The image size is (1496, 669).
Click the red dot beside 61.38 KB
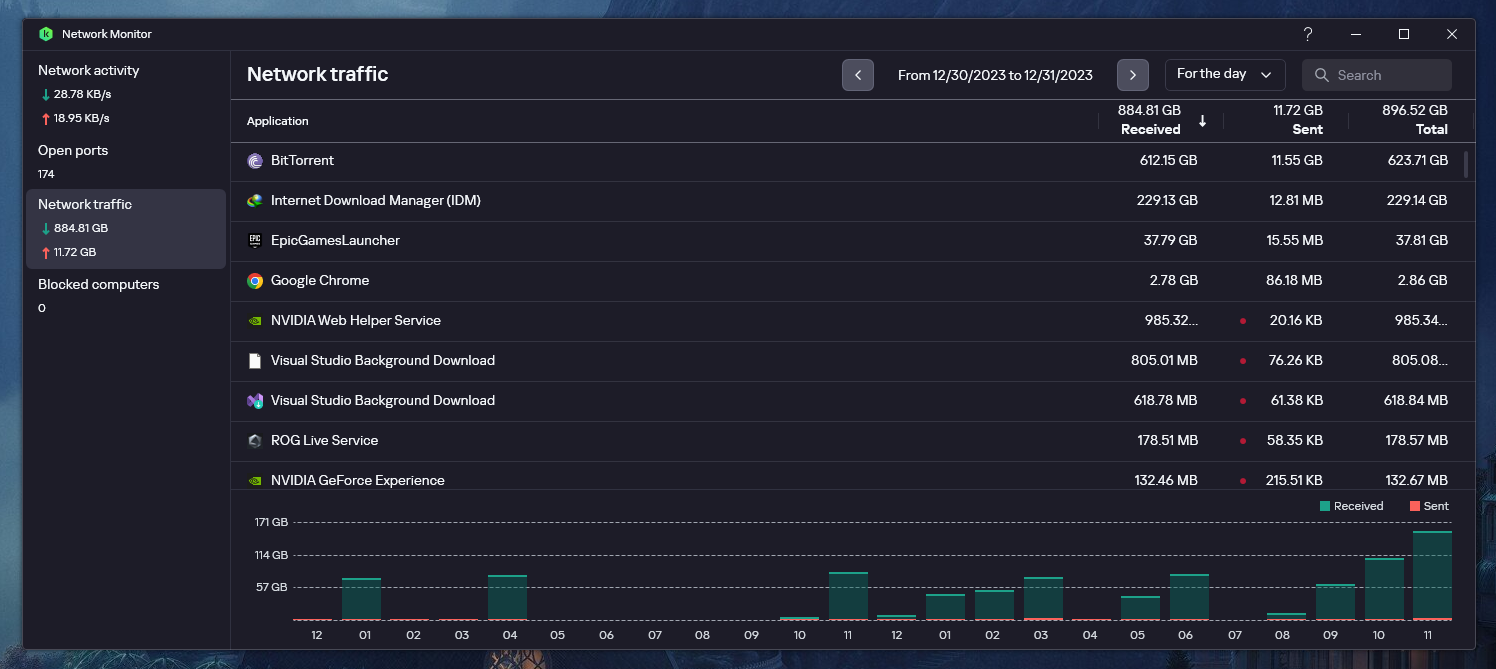point(1243,401)
